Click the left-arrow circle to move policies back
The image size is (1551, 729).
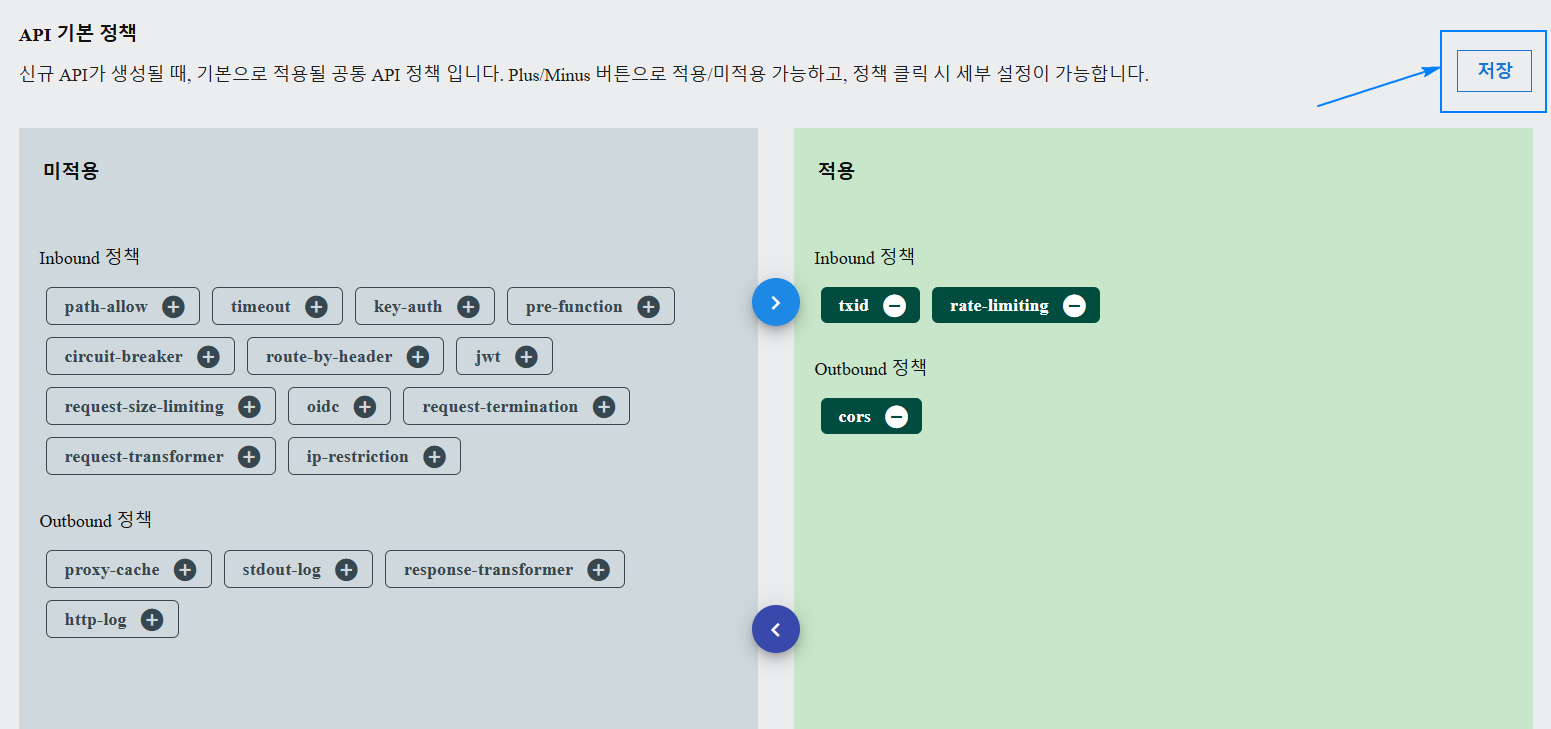776,629
